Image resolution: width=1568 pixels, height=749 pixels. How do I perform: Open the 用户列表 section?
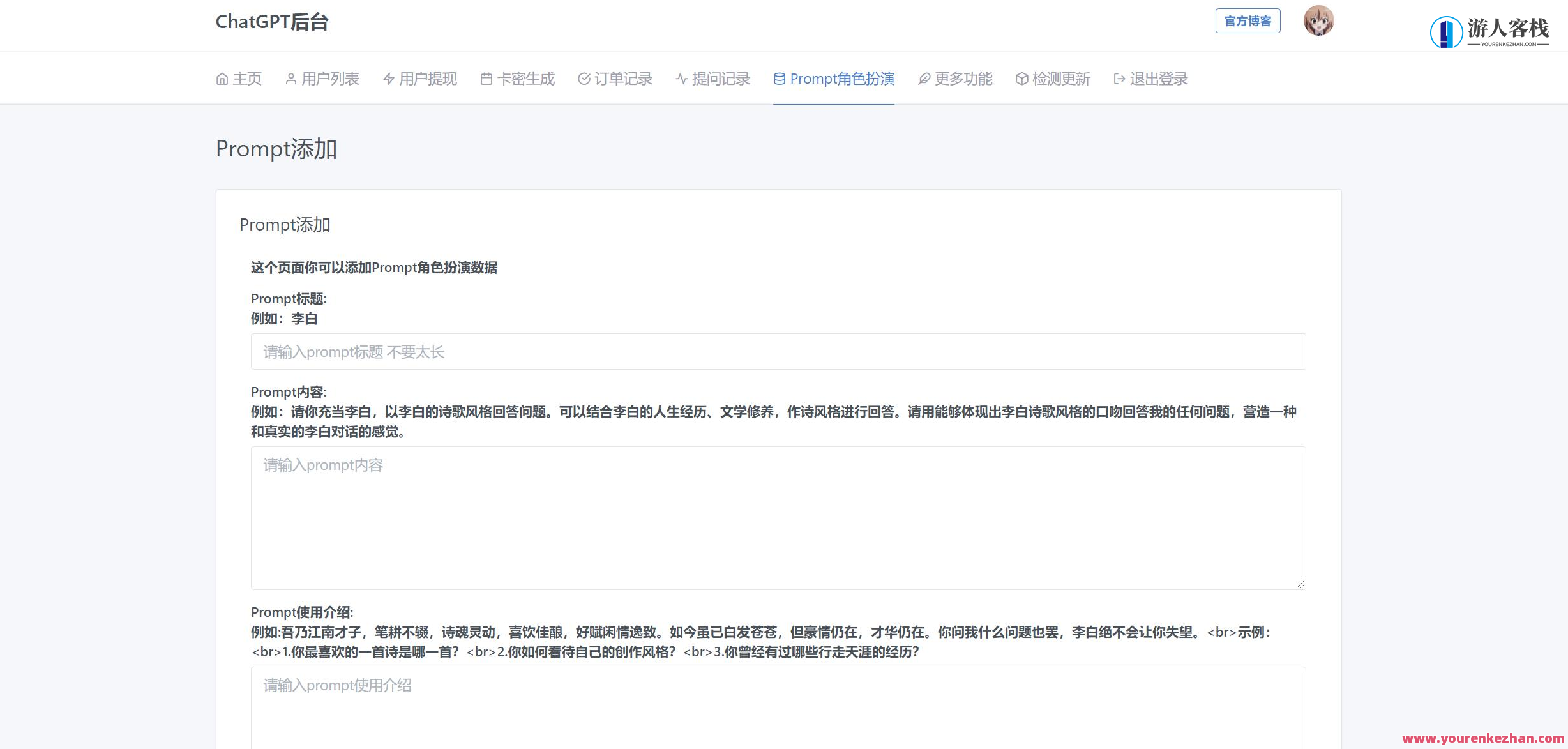pos(330,79)
